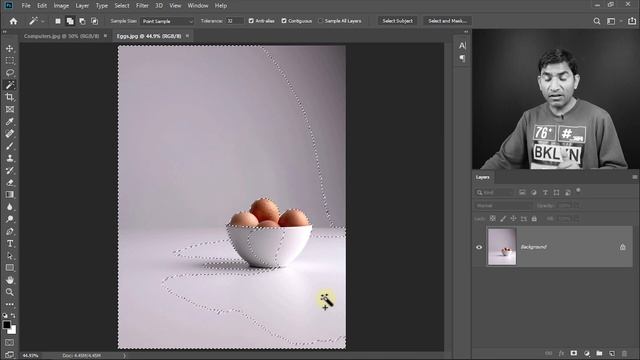Choose Subtract from Selection mode icon
Viewport: 640px width, 360px height.
[x=82, y=21]
